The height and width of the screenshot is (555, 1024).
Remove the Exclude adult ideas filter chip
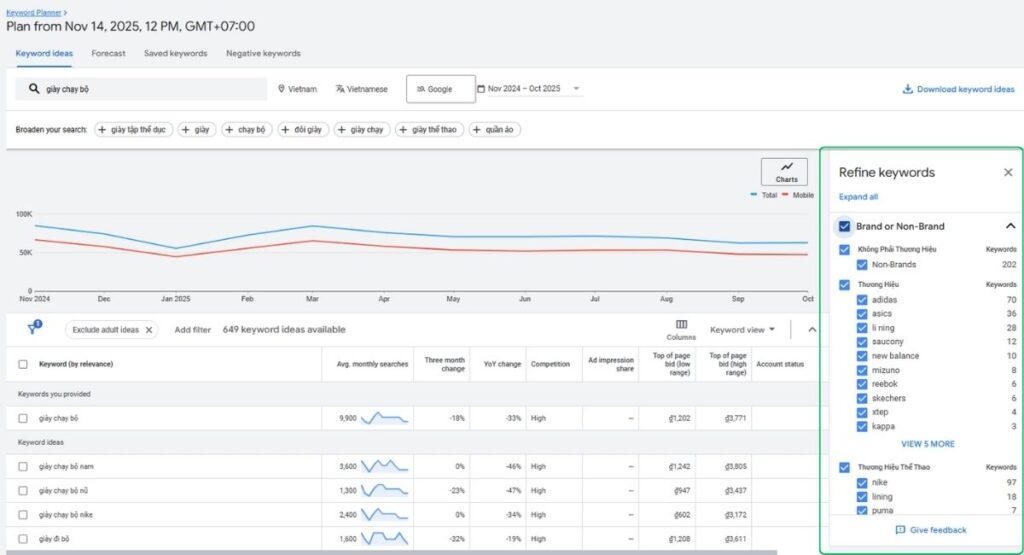click(149, 330)
